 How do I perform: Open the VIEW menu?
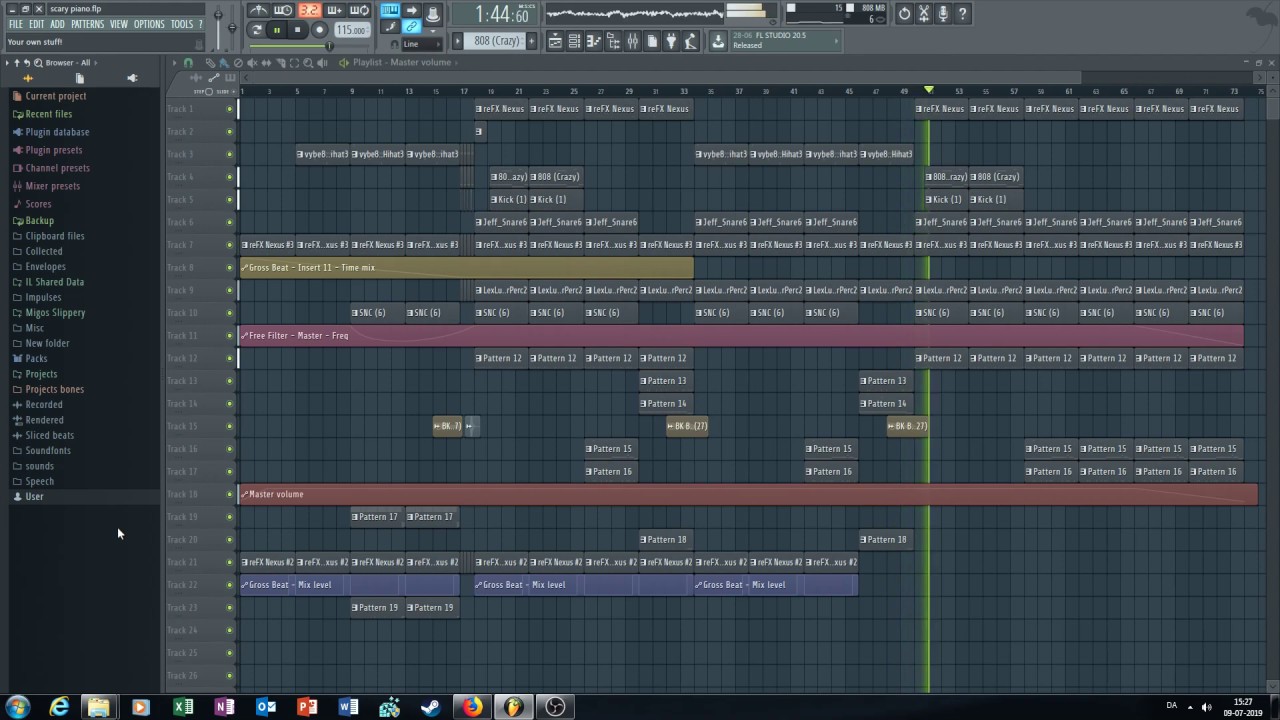tap(119, 24)
